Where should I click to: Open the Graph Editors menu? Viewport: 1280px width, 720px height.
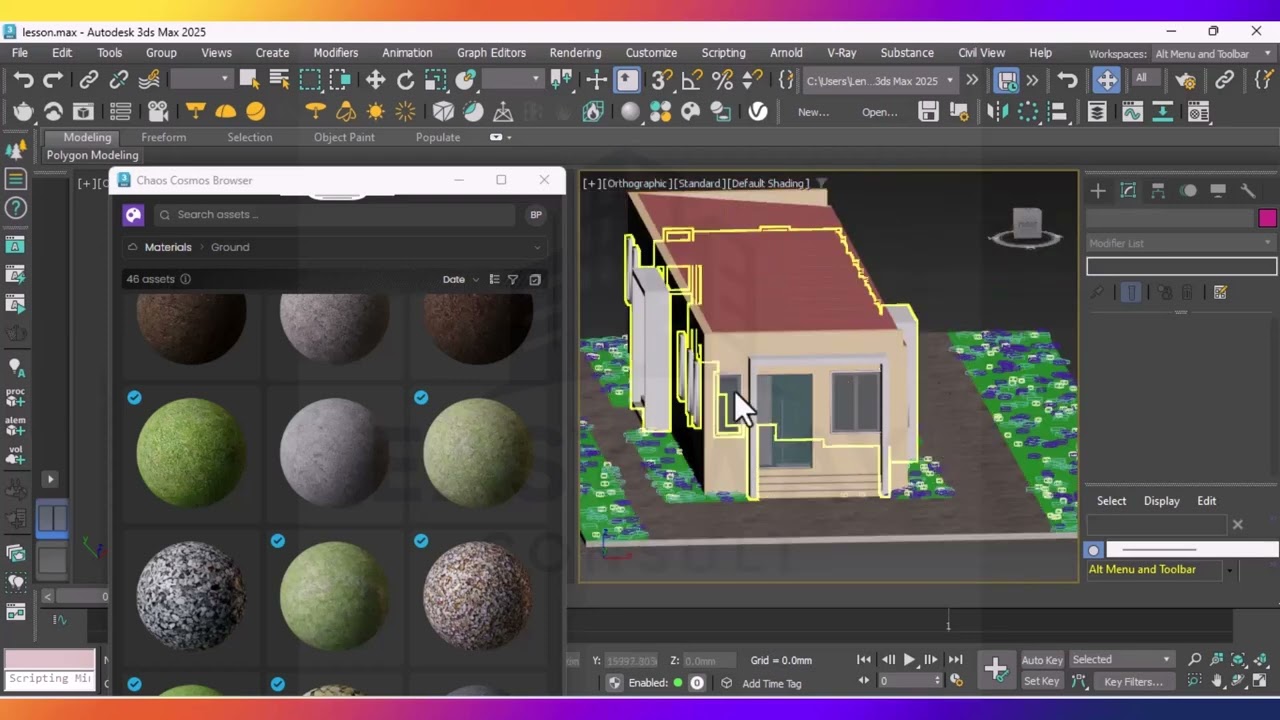[491, 53]
